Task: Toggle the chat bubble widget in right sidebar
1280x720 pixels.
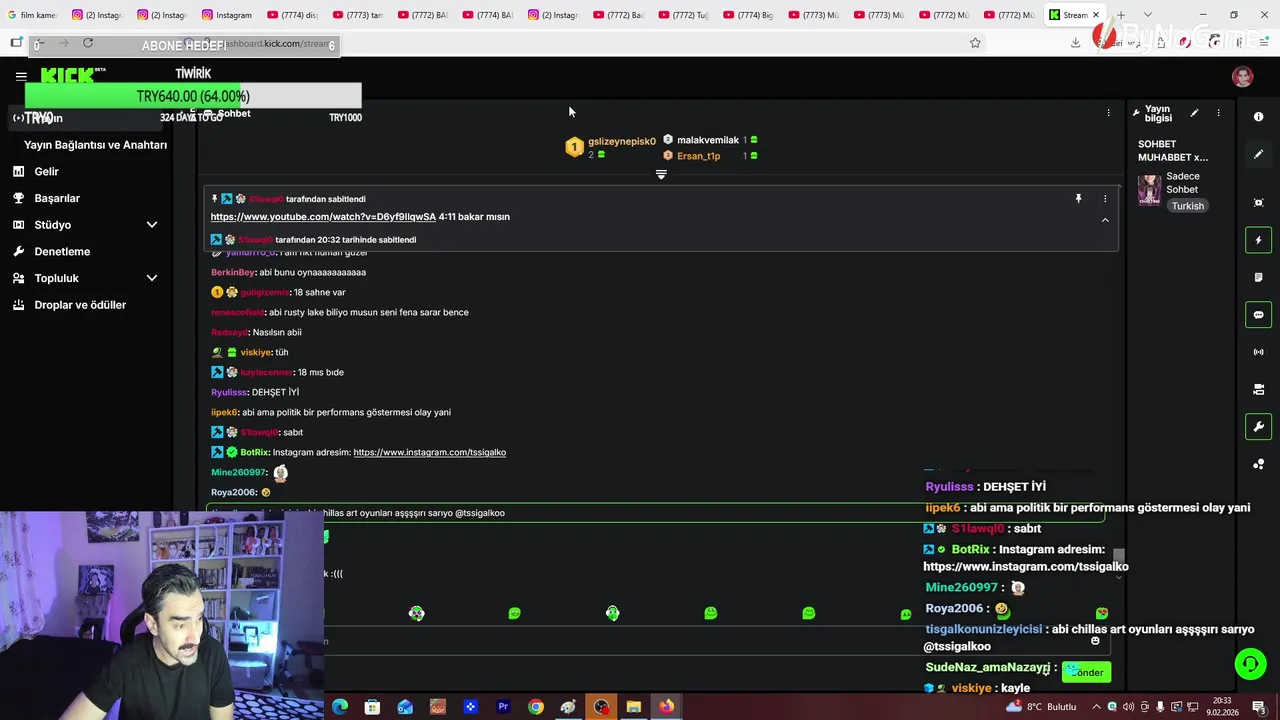Action: point(1258,315)
